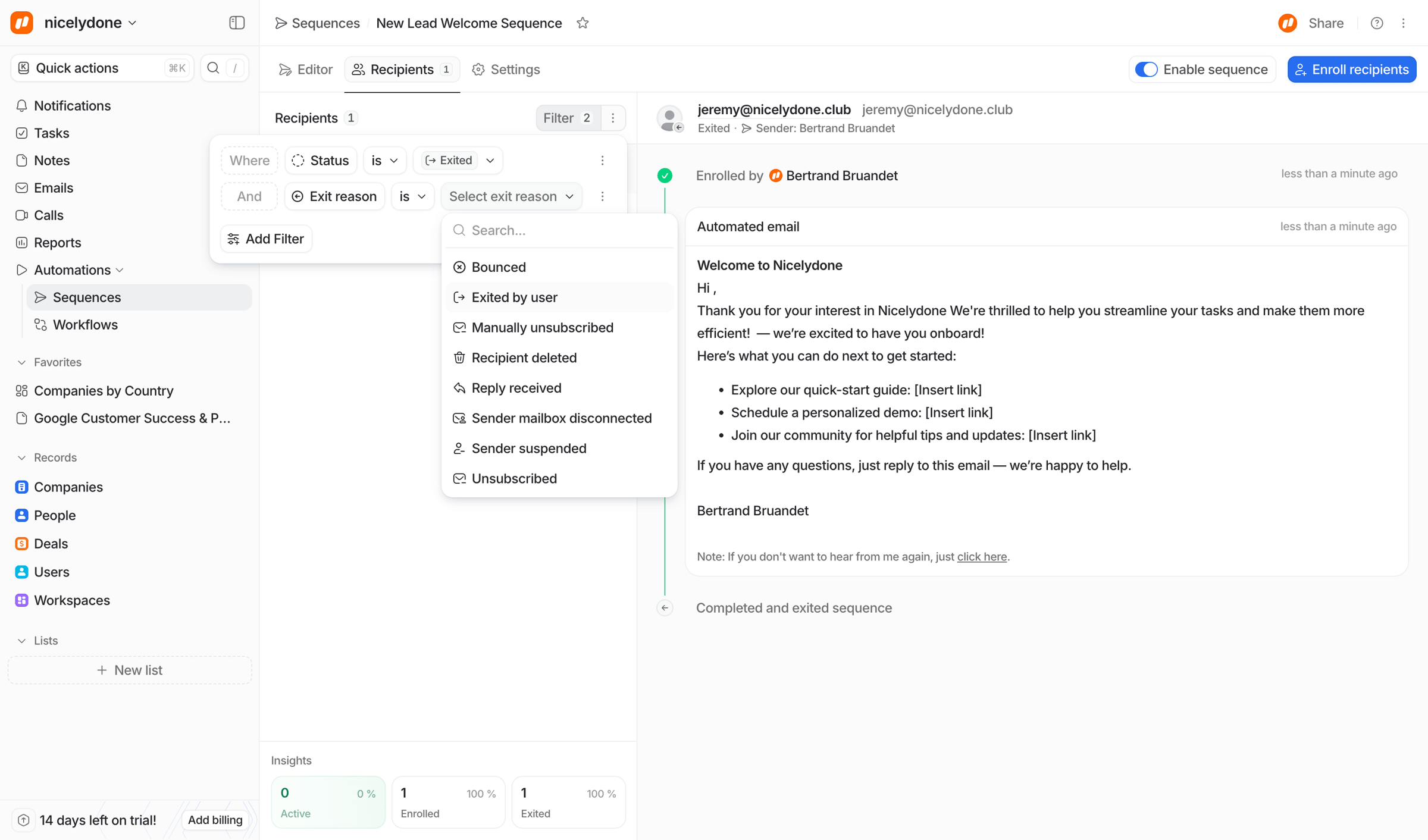The height and width of the screenshot is (840, 1428).
Task: Open the nicelydone workspace dropdown
Action: pyautogui.click(x=90, y=23)
